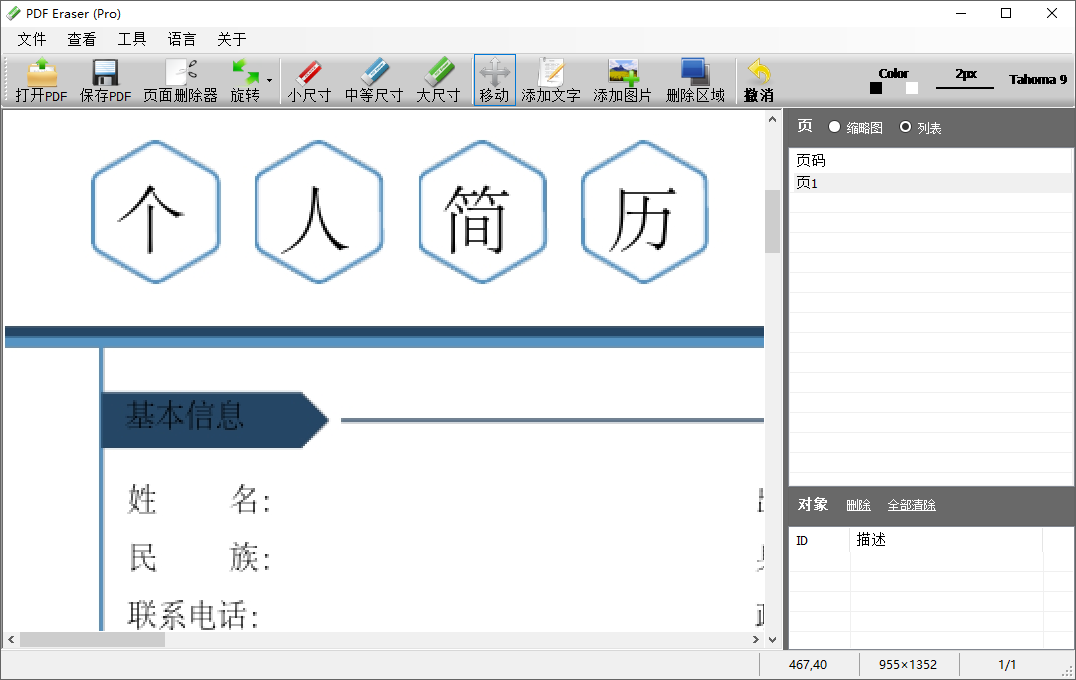Select the 中等尺寸 eraser
The height and width of the screenshot is (680, 1076).
[x=374, y=80]
